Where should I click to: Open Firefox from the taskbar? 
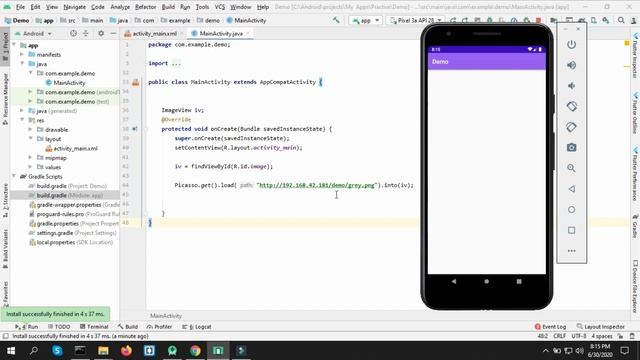(126, 351)
